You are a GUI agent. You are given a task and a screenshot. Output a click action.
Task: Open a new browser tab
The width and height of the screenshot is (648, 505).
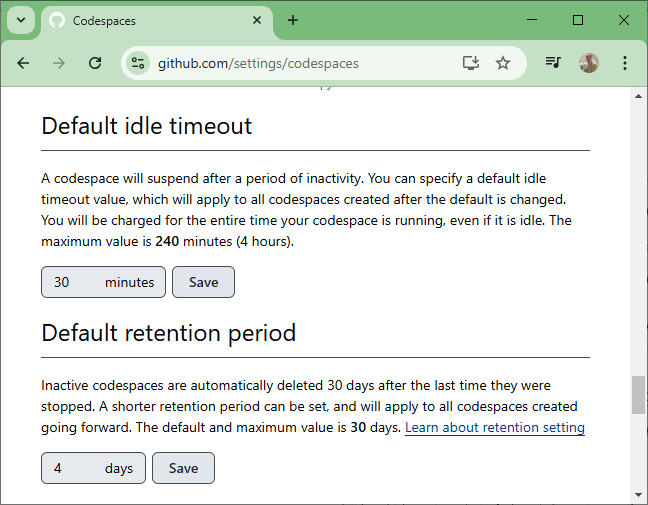pos(293,20)
